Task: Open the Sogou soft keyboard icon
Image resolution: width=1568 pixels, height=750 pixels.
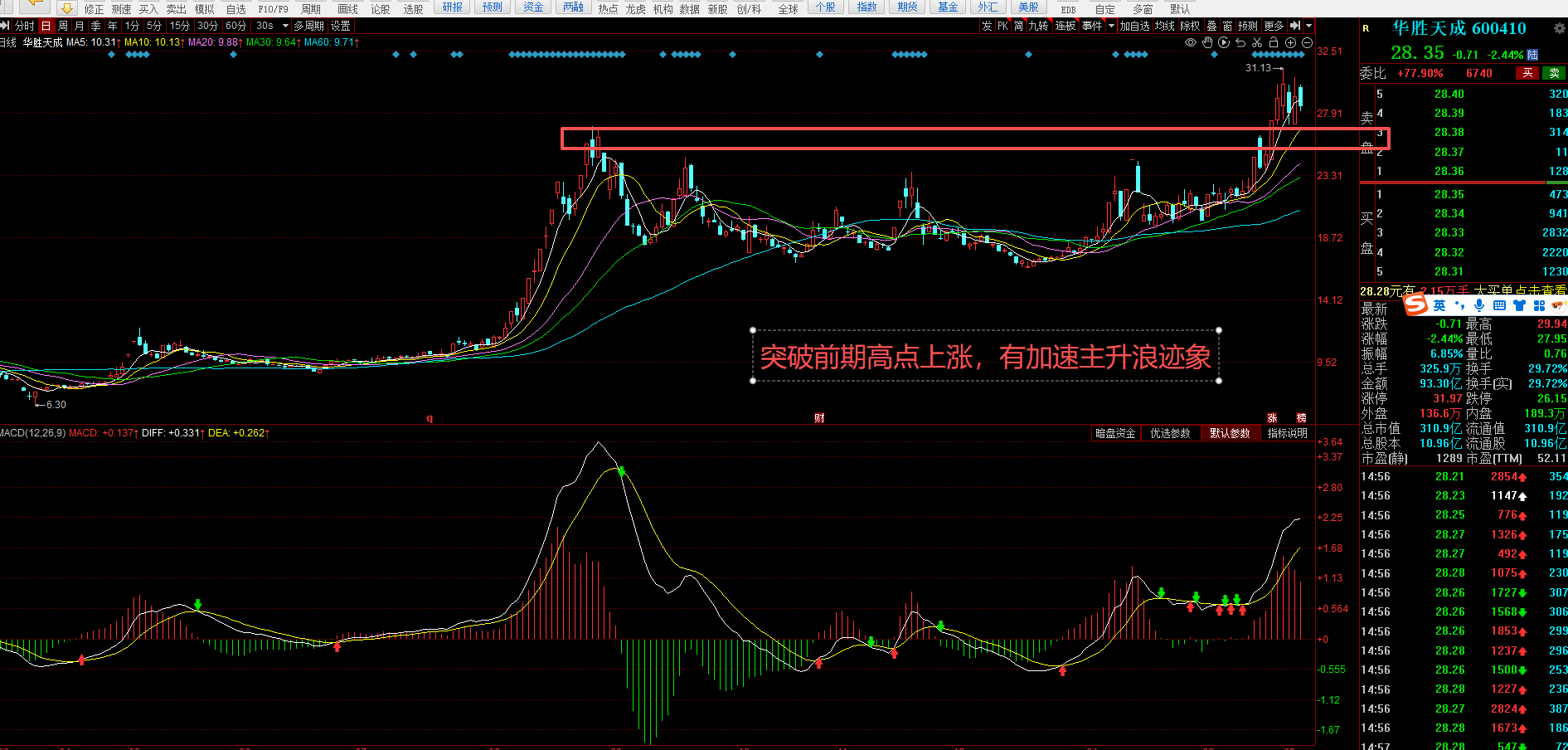Action: coord(1499,305)
